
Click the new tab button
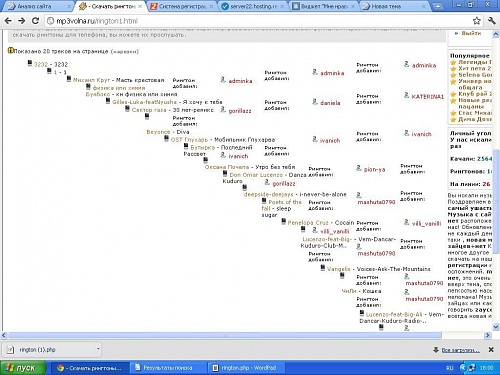coord(437,6)
